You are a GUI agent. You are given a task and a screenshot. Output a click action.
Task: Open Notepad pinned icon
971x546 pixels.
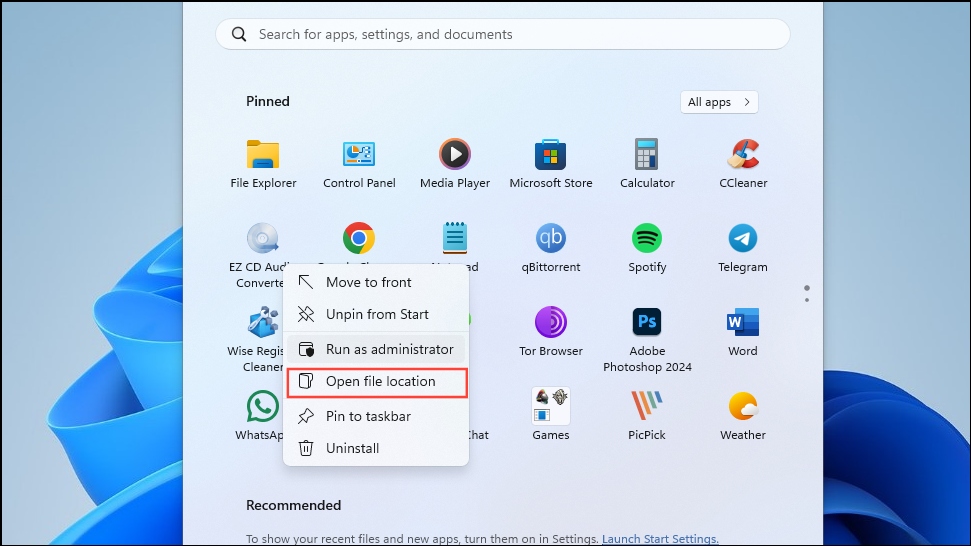pos(455,238)
